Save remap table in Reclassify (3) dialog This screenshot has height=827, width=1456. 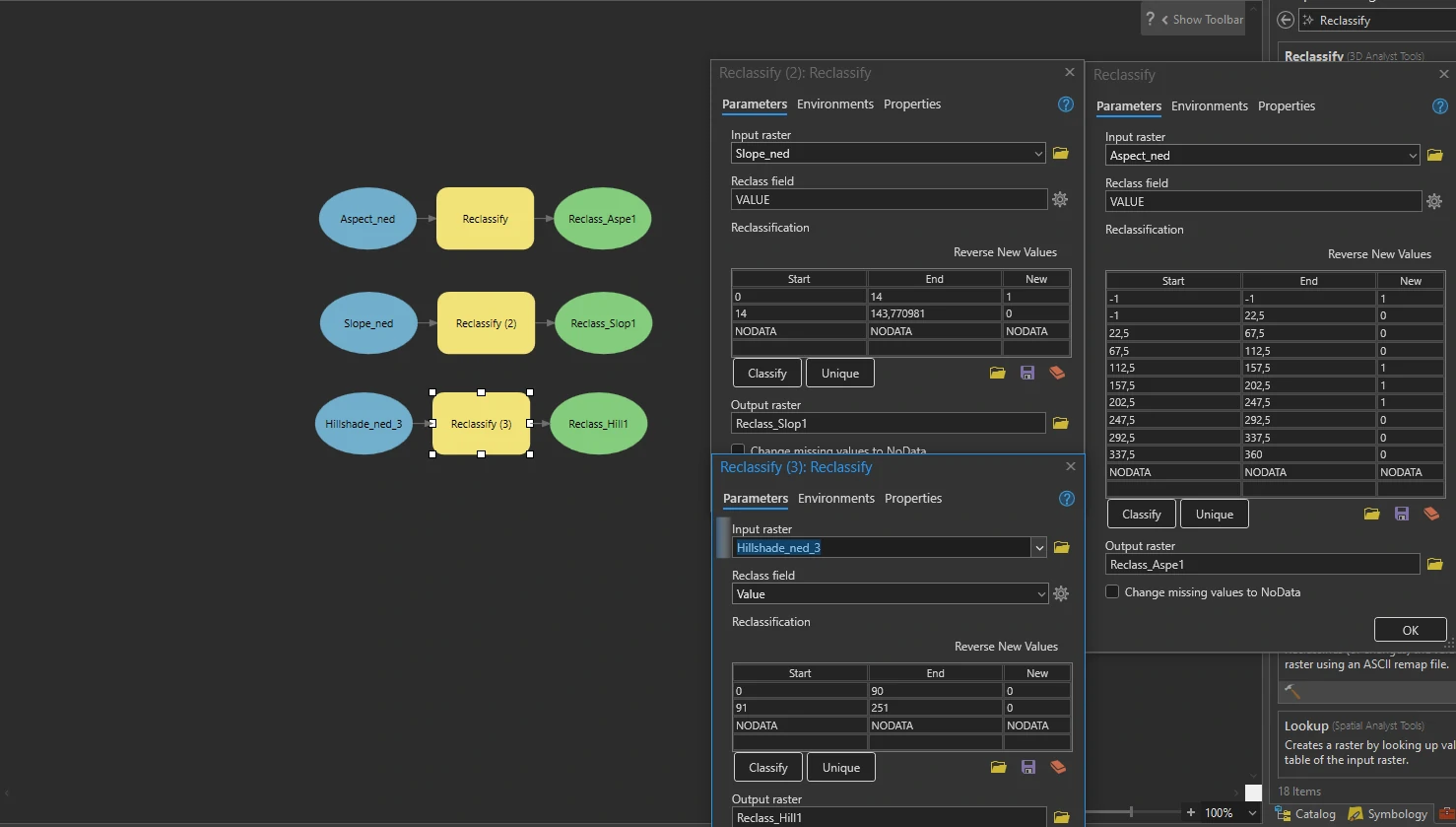click(1028, 767)
